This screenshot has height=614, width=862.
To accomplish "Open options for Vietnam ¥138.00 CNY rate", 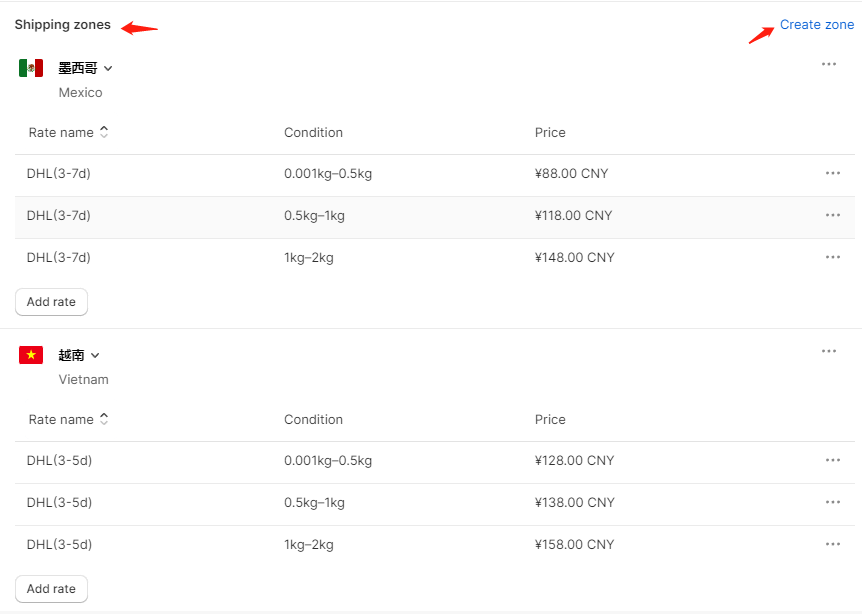I will [833, 502].
